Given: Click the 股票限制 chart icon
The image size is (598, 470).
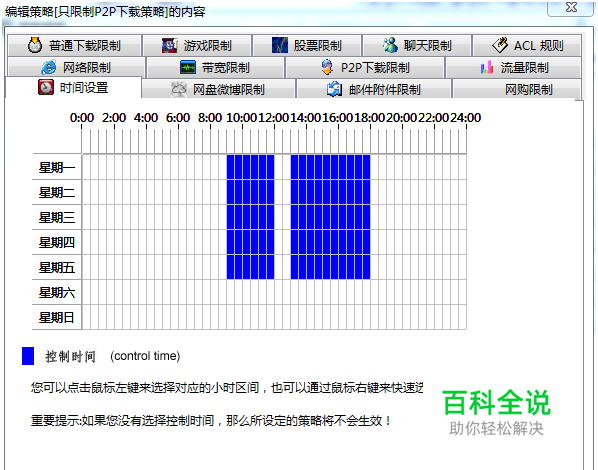Looking at the screenshot, I should (280, 45).
